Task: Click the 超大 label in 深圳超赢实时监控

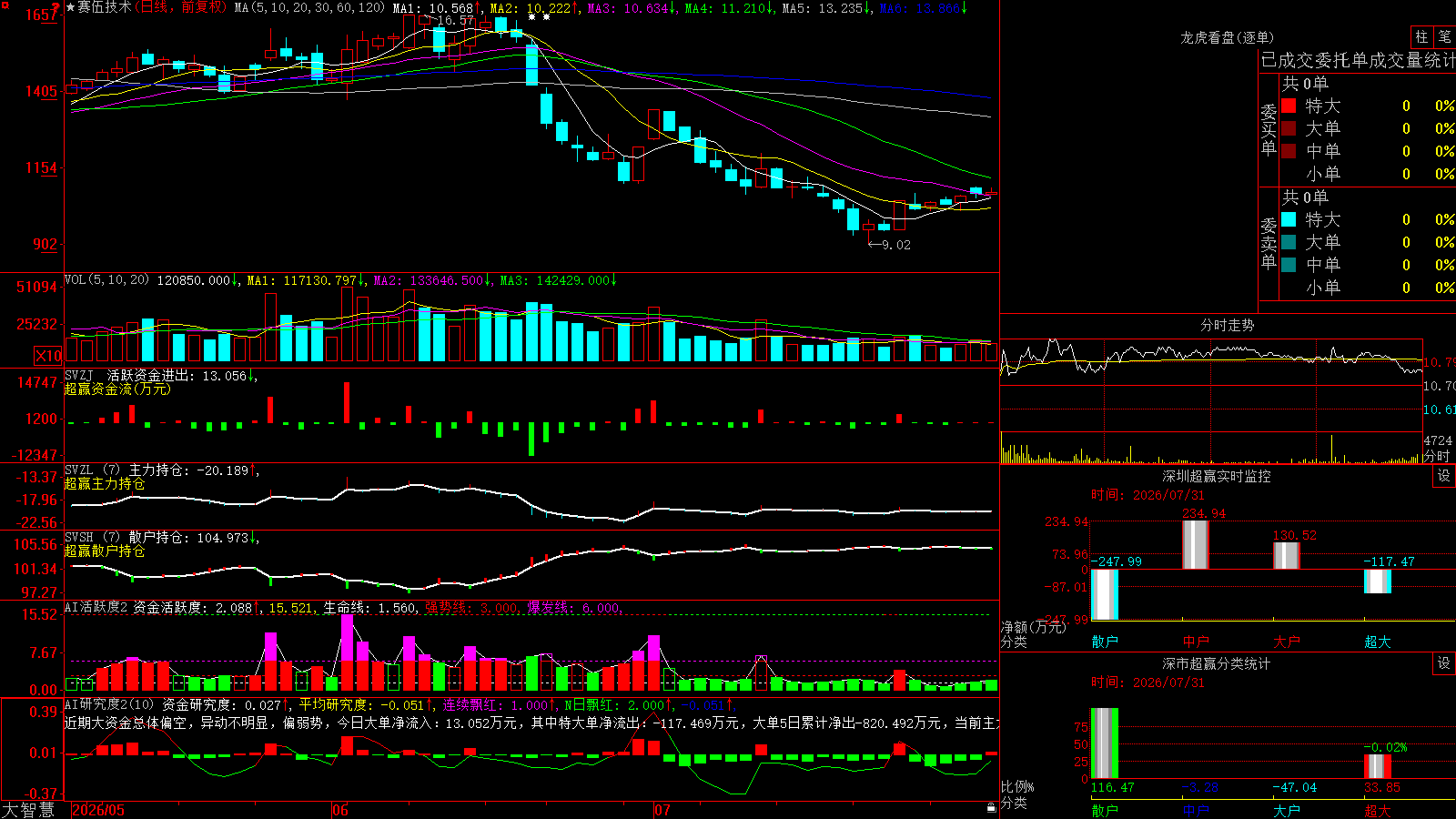Action: pos(1378,642)
